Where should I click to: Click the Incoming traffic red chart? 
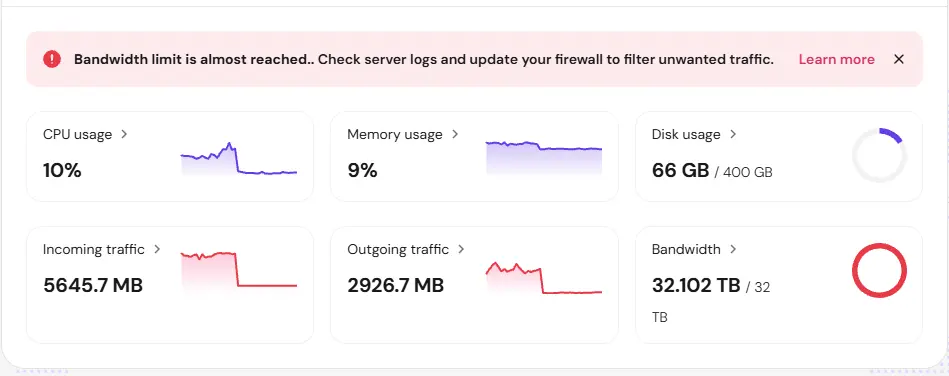[238, 274]
